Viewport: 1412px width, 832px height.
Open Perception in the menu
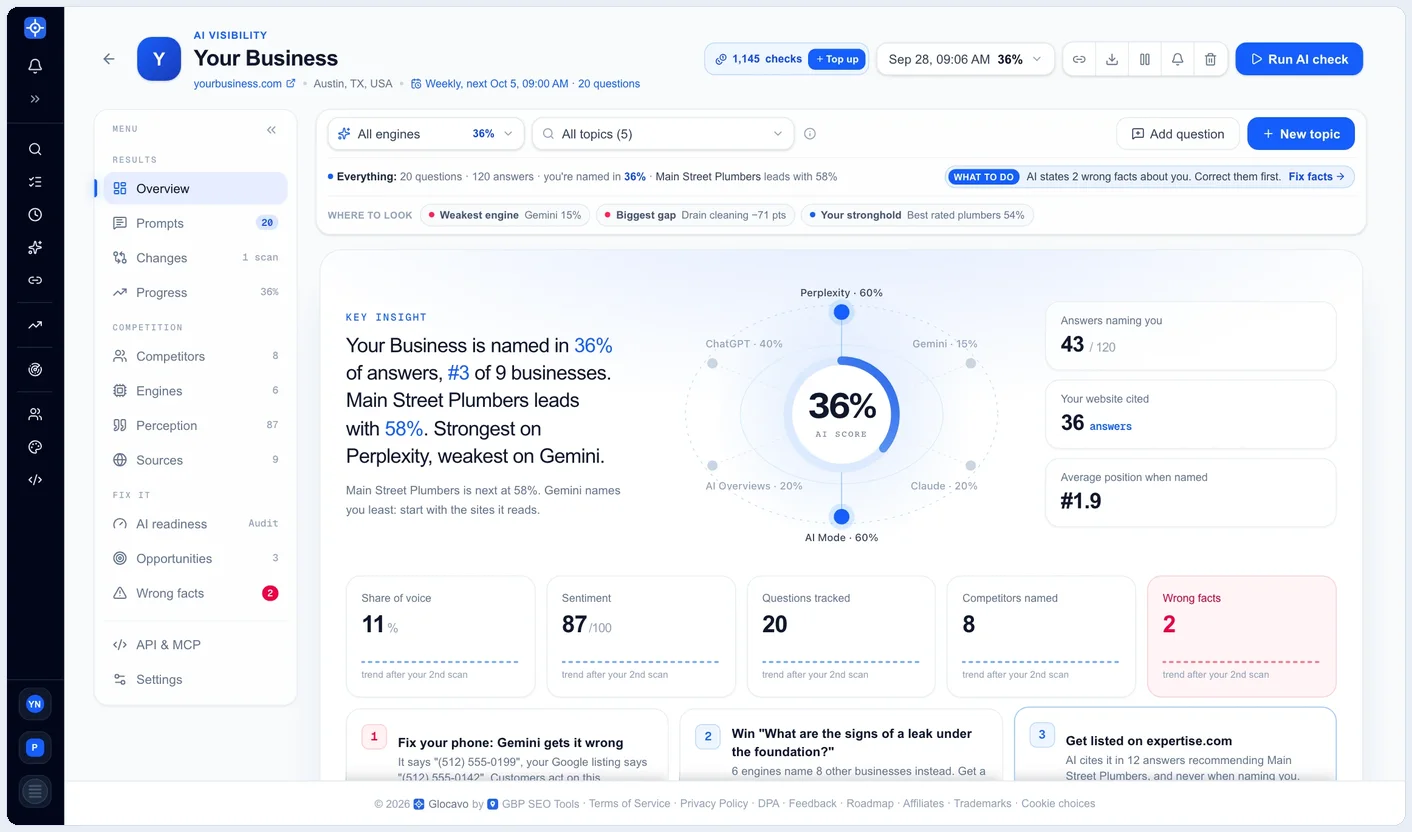pyautogui.click(x=195, y=425)
